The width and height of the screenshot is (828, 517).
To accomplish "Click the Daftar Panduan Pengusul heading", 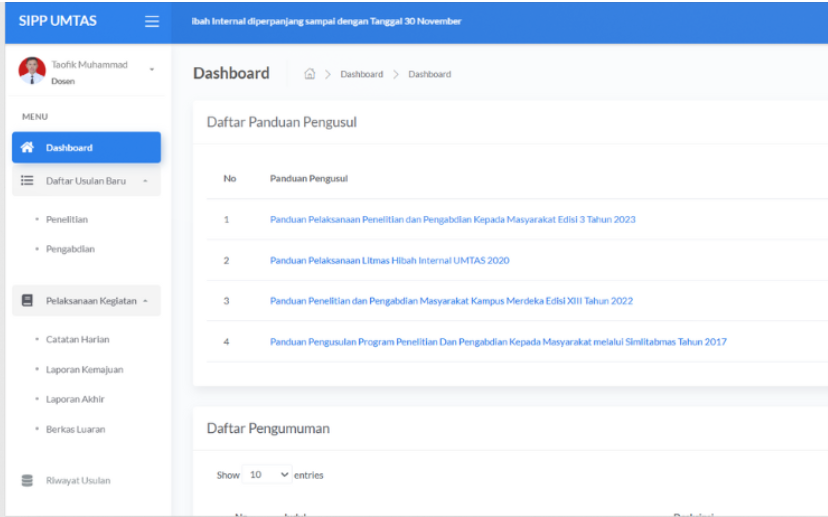I will pyautogui.click(x=281, y=122).
